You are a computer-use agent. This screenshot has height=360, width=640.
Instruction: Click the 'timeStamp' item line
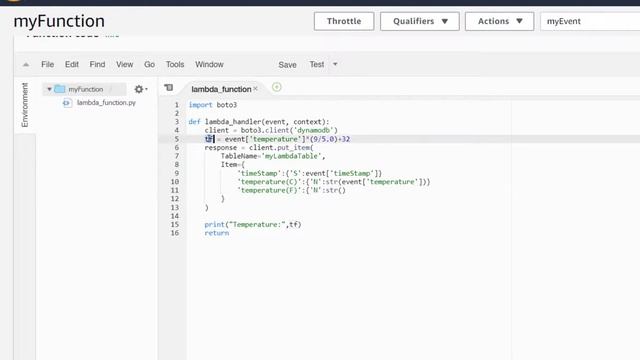point(310,173)
